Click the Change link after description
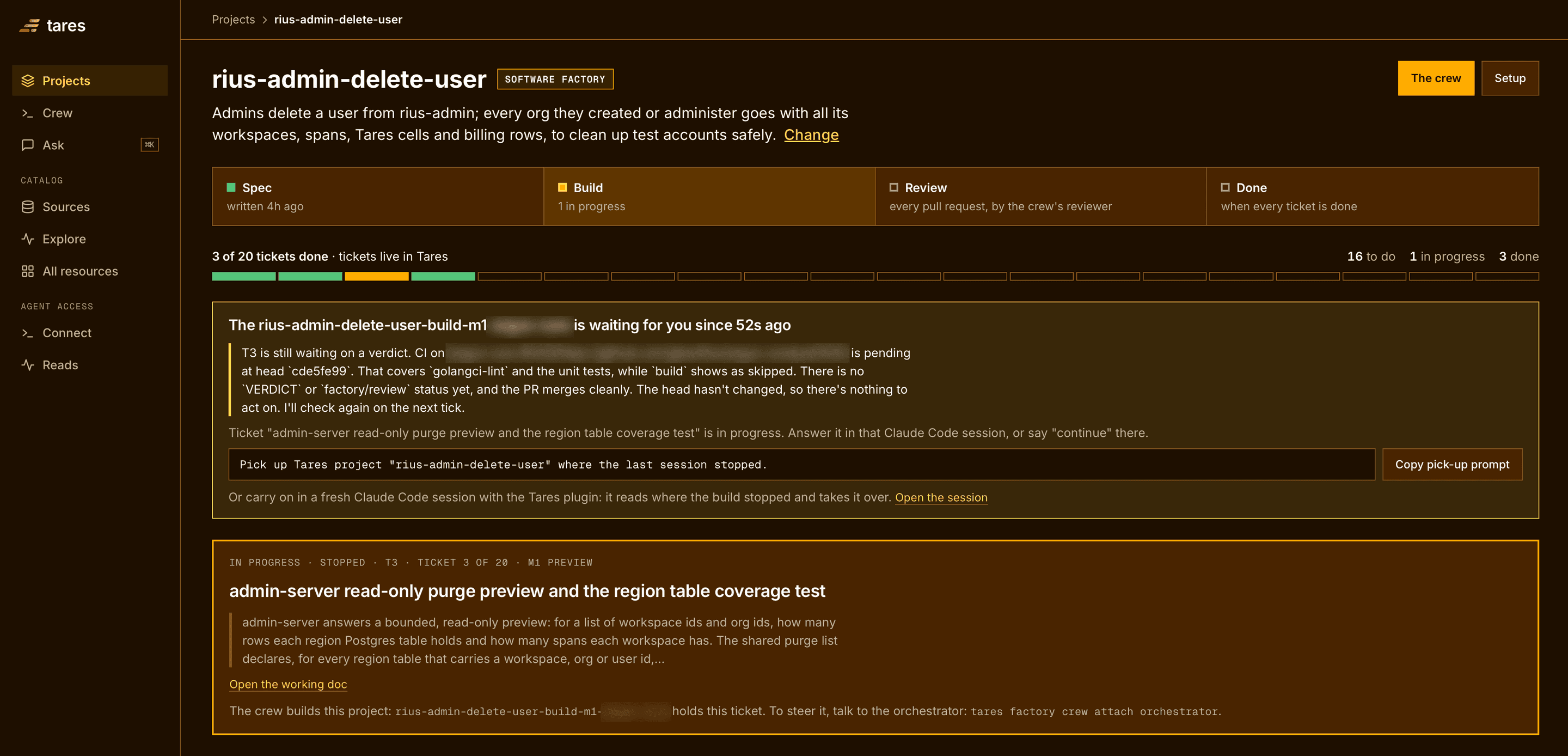This screenshot has height=756, width=1568. [811, 135]
